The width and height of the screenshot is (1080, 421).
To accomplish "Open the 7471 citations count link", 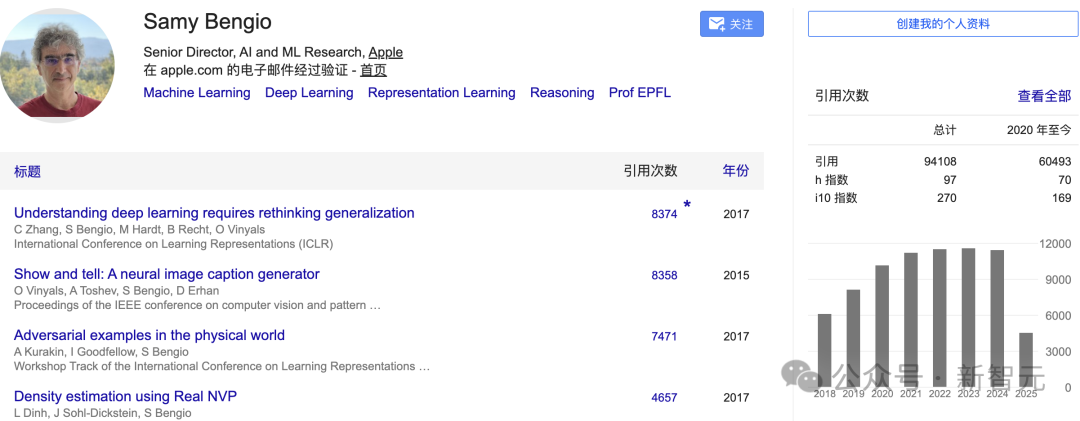I will [x=664, y=337].
